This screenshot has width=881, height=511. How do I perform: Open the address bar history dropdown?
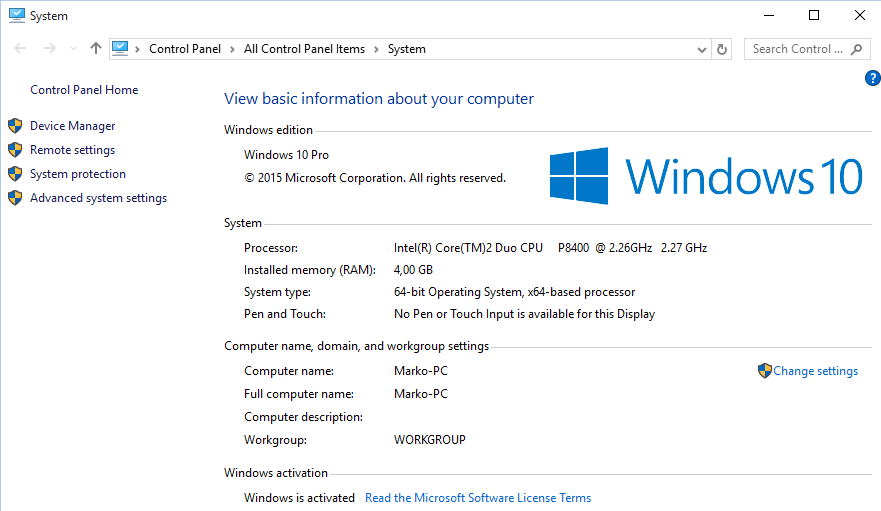pyautogui.click(x=702, y=49)
